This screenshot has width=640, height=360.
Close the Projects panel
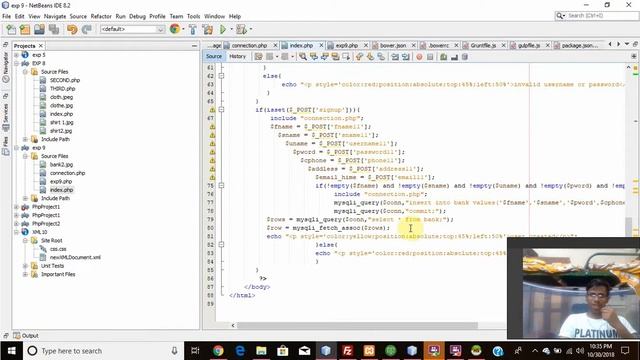click(41, 46)
